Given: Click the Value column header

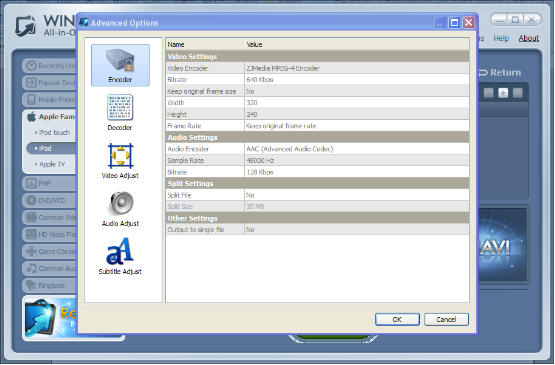Looking at the screenshot, I should click(x=357, y=44).
